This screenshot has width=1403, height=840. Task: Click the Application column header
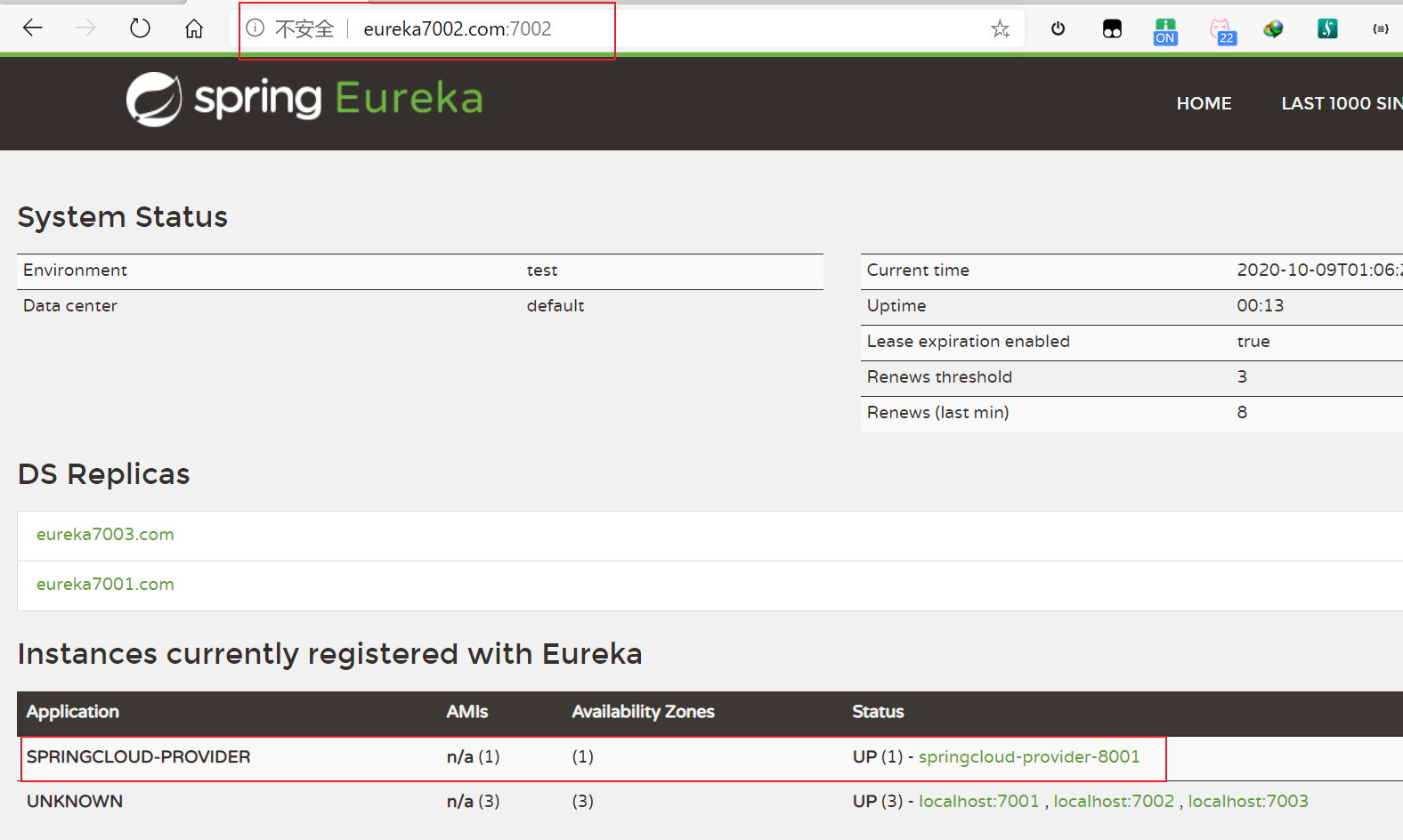(73, 712)
